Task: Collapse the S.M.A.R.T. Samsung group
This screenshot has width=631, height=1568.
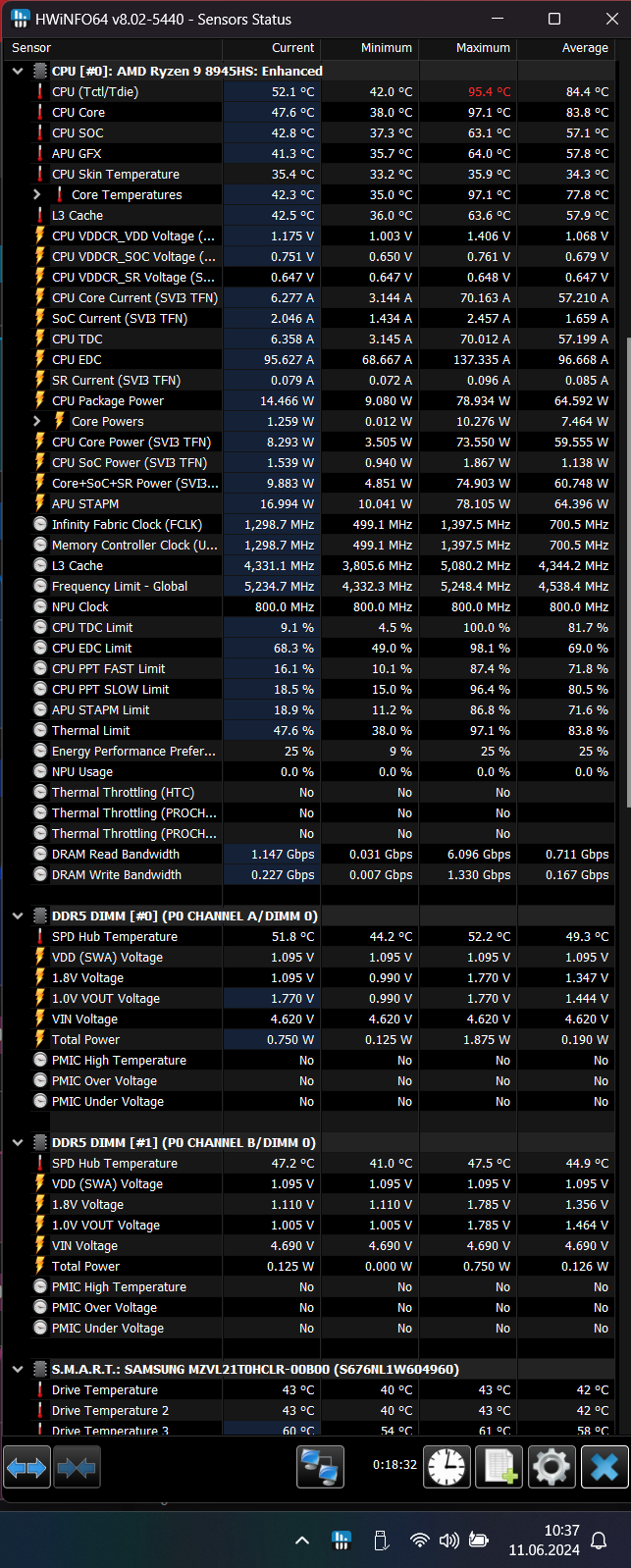Action: tap(17, 1369)
